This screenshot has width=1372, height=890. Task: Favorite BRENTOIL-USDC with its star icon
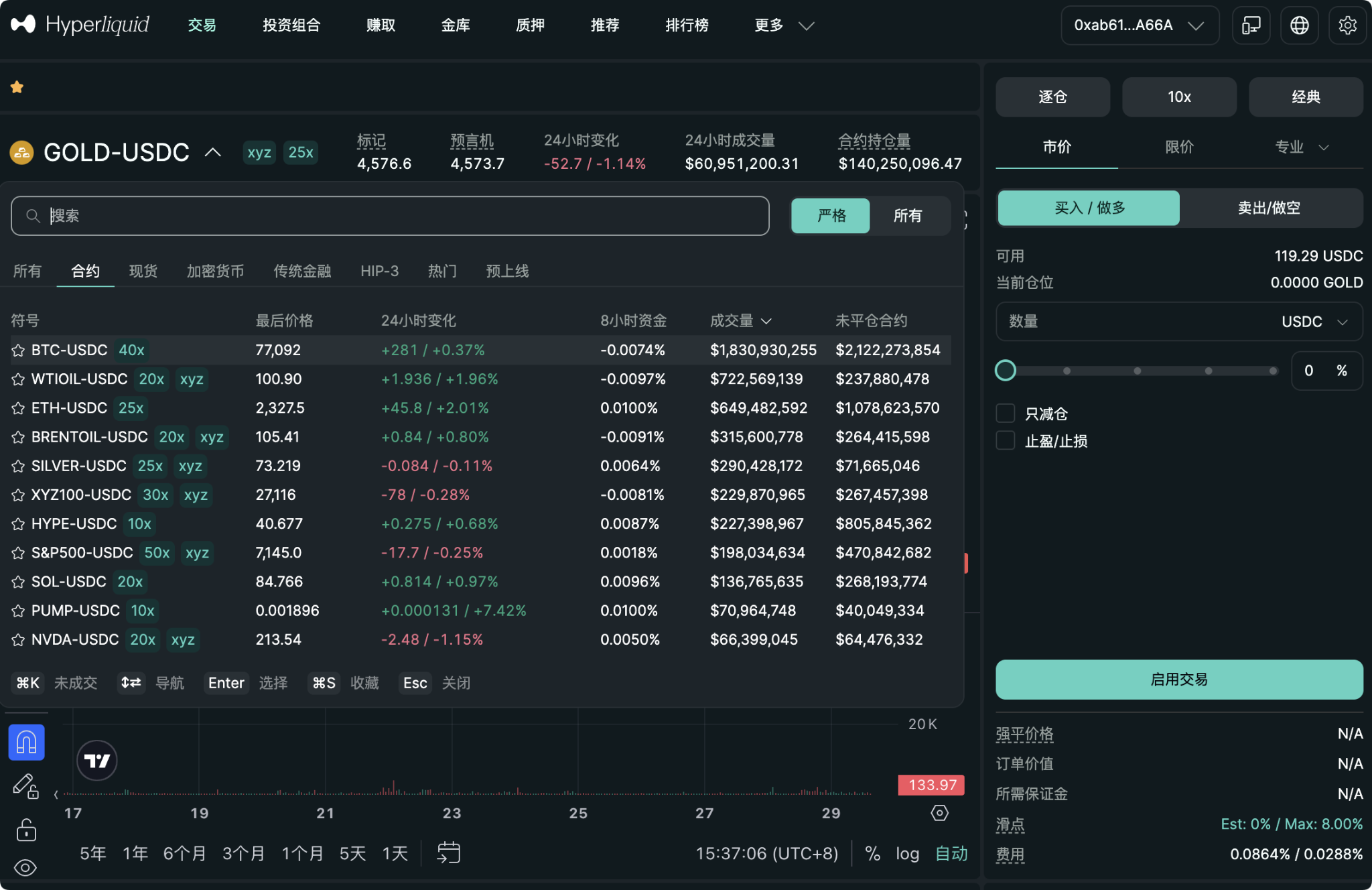point(18,438)
